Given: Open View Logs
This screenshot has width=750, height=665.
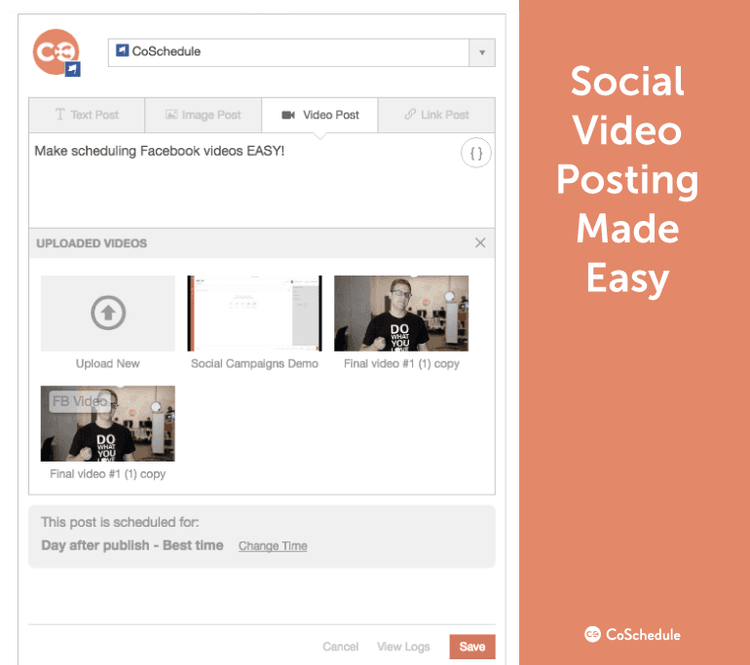Looking at the screenshot, I should point(403,647).
